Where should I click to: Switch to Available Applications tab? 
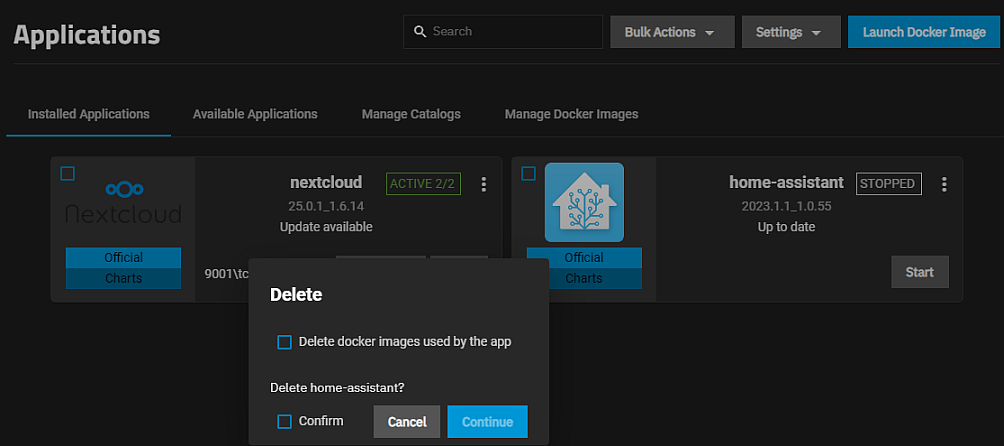255,115
